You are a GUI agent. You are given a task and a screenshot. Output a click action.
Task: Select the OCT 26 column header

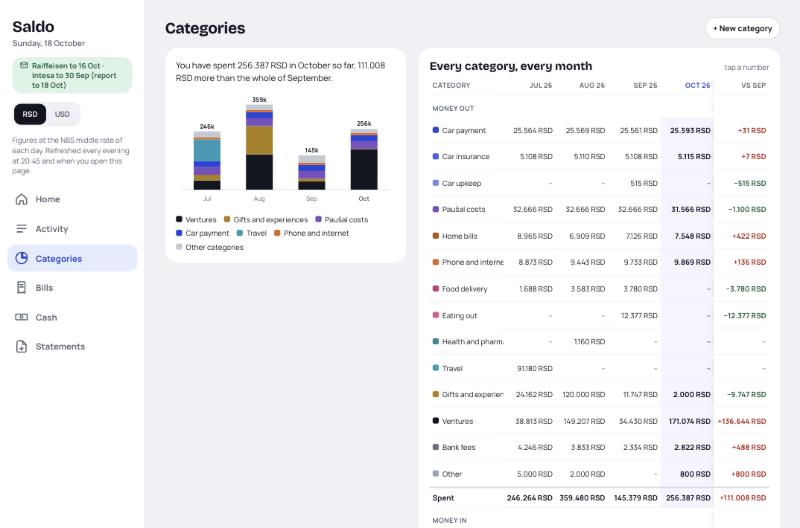[x=697, y=85]
